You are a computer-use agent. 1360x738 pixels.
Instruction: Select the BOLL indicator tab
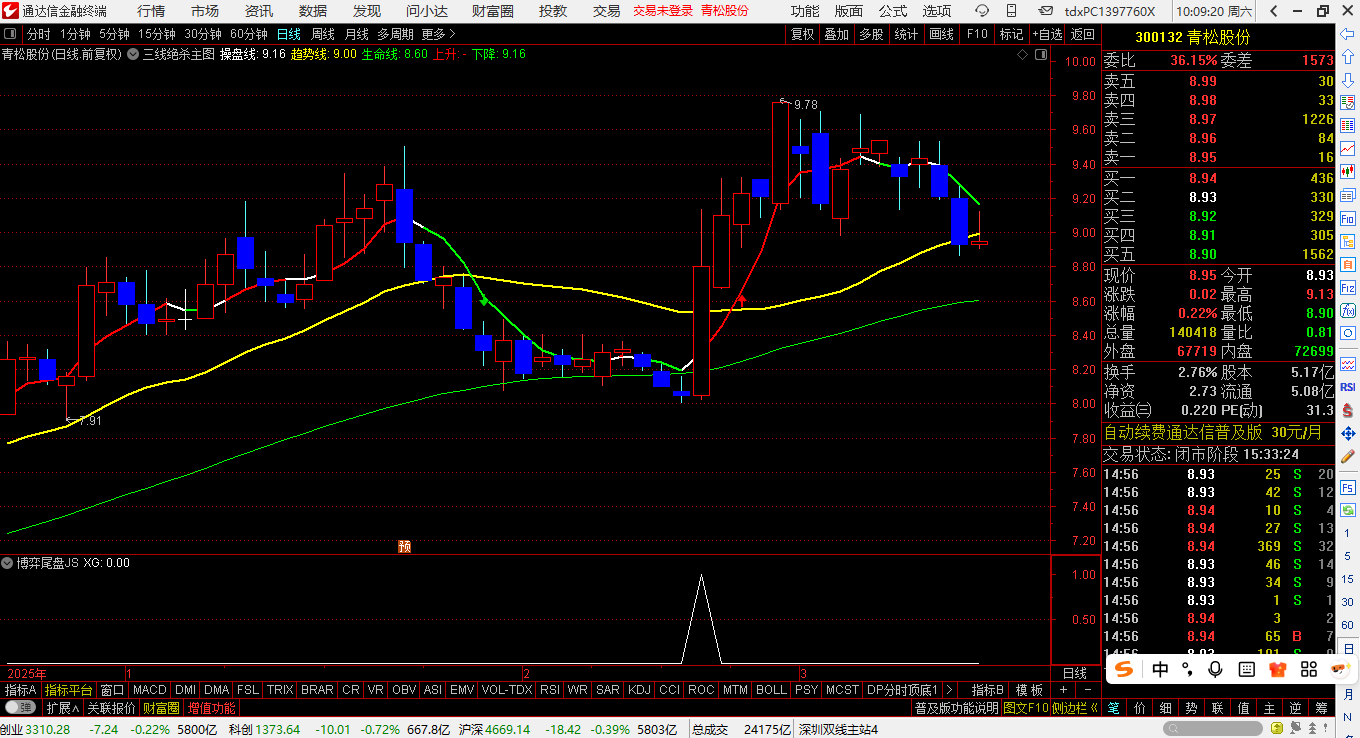click(x=771, y=690)
